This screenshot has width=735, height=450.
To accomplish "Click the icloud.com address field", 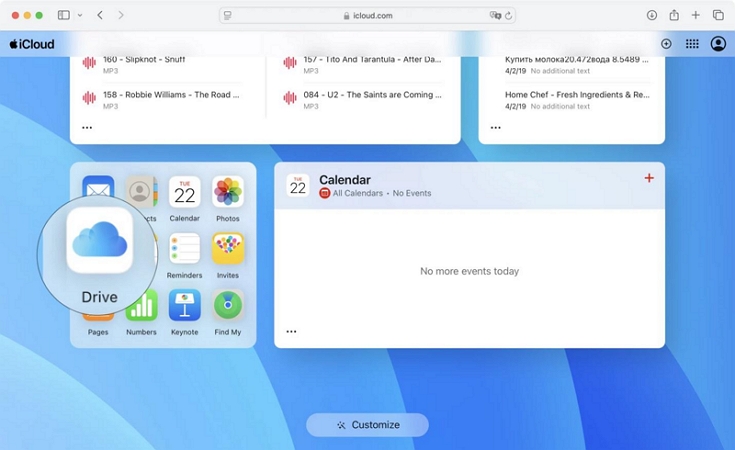I will tap(368, 15).
